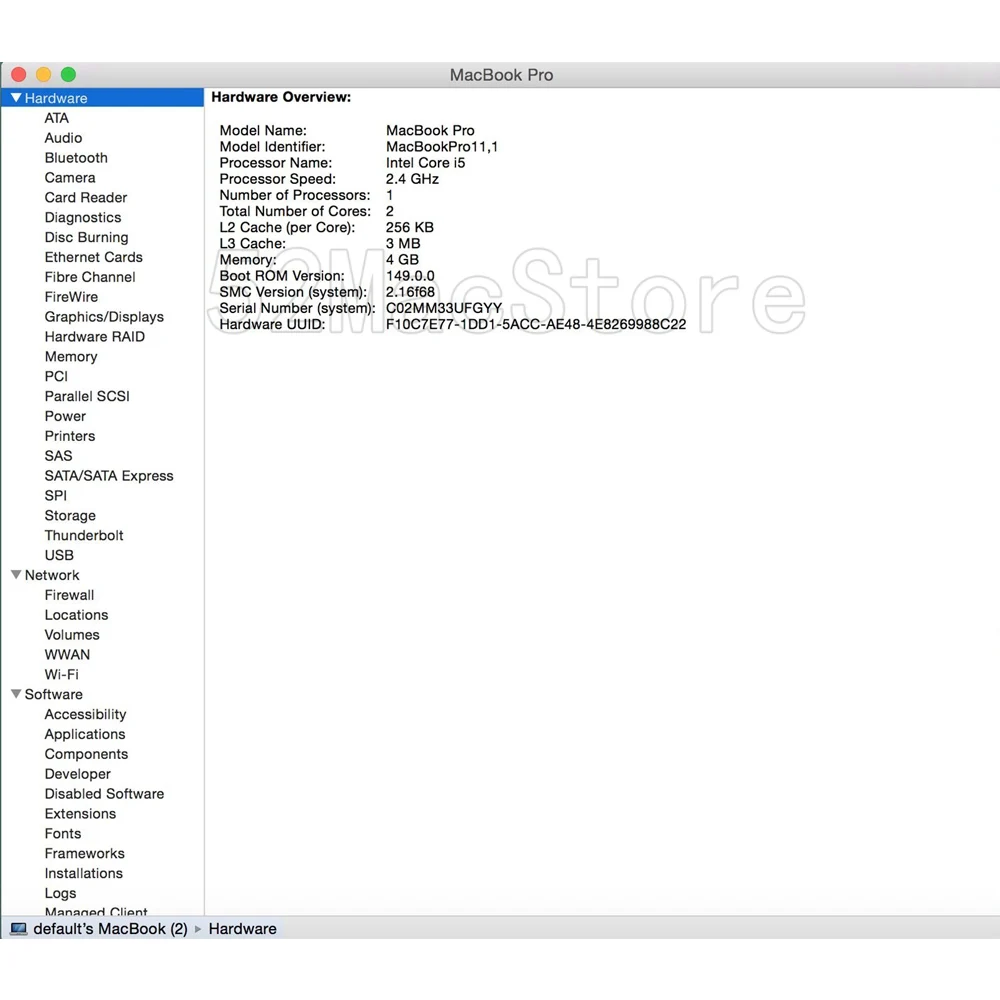Collapse the Software disclosure triangle
The width and height of the screenshot is (1000, 1000).
pyautogui.click(x=17, y=694)
